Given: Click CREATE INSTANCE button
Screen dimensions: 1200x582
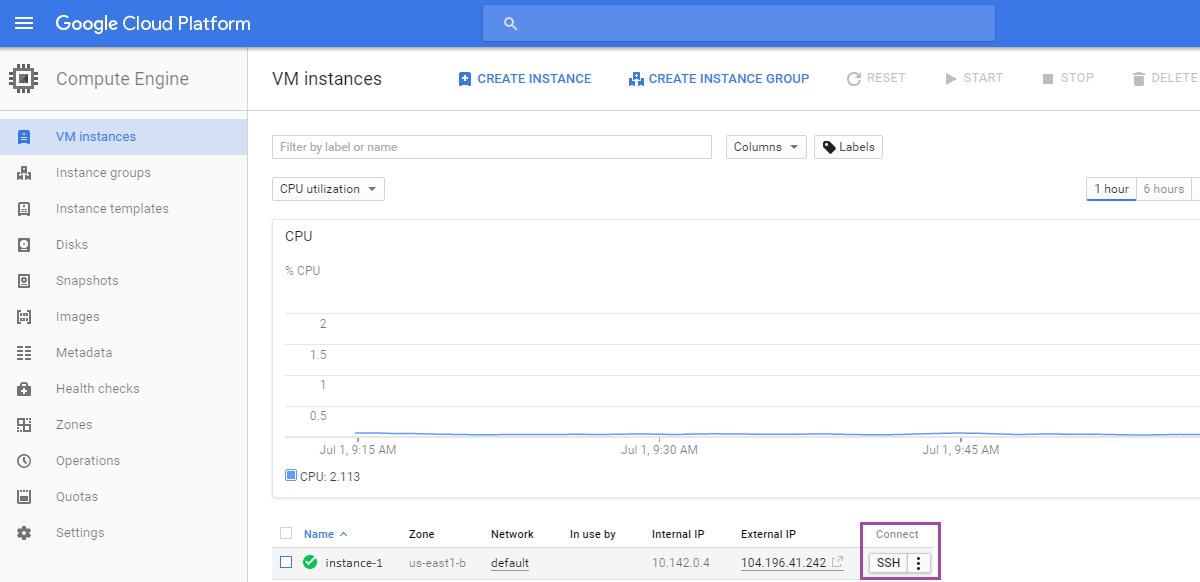Looking at the screenshot, I should [525, 79].
